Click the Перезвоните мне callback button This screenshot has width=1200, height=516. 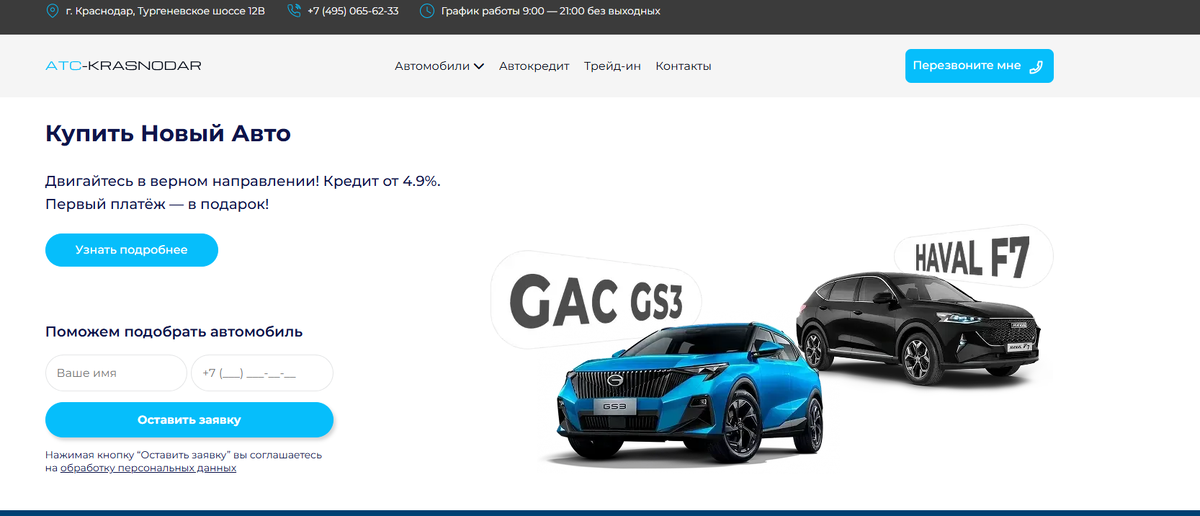979,66
